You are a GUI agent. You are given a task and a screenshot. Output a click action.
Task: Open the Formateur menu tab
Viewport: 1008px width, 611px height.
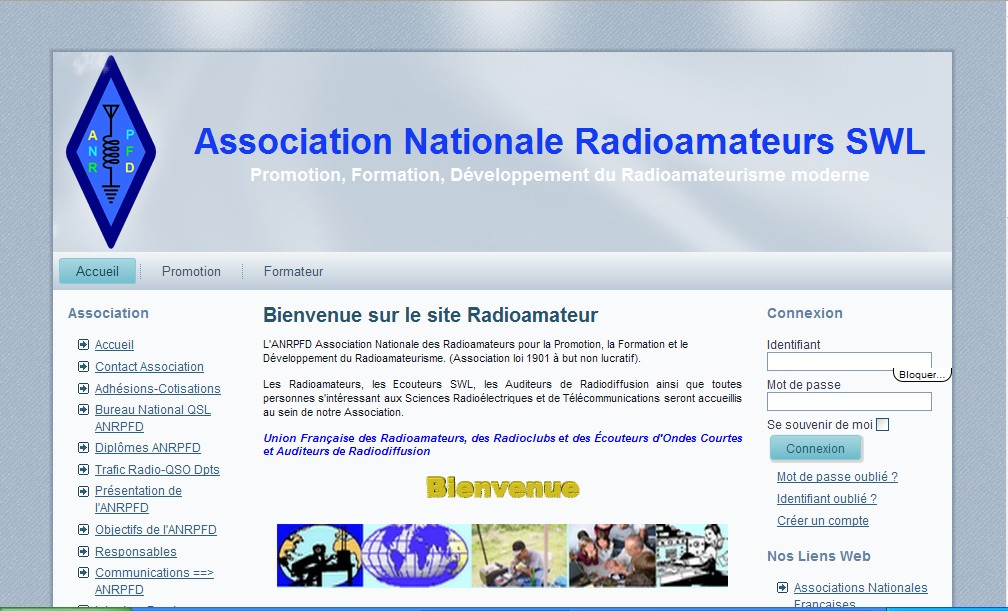(293, 271)
